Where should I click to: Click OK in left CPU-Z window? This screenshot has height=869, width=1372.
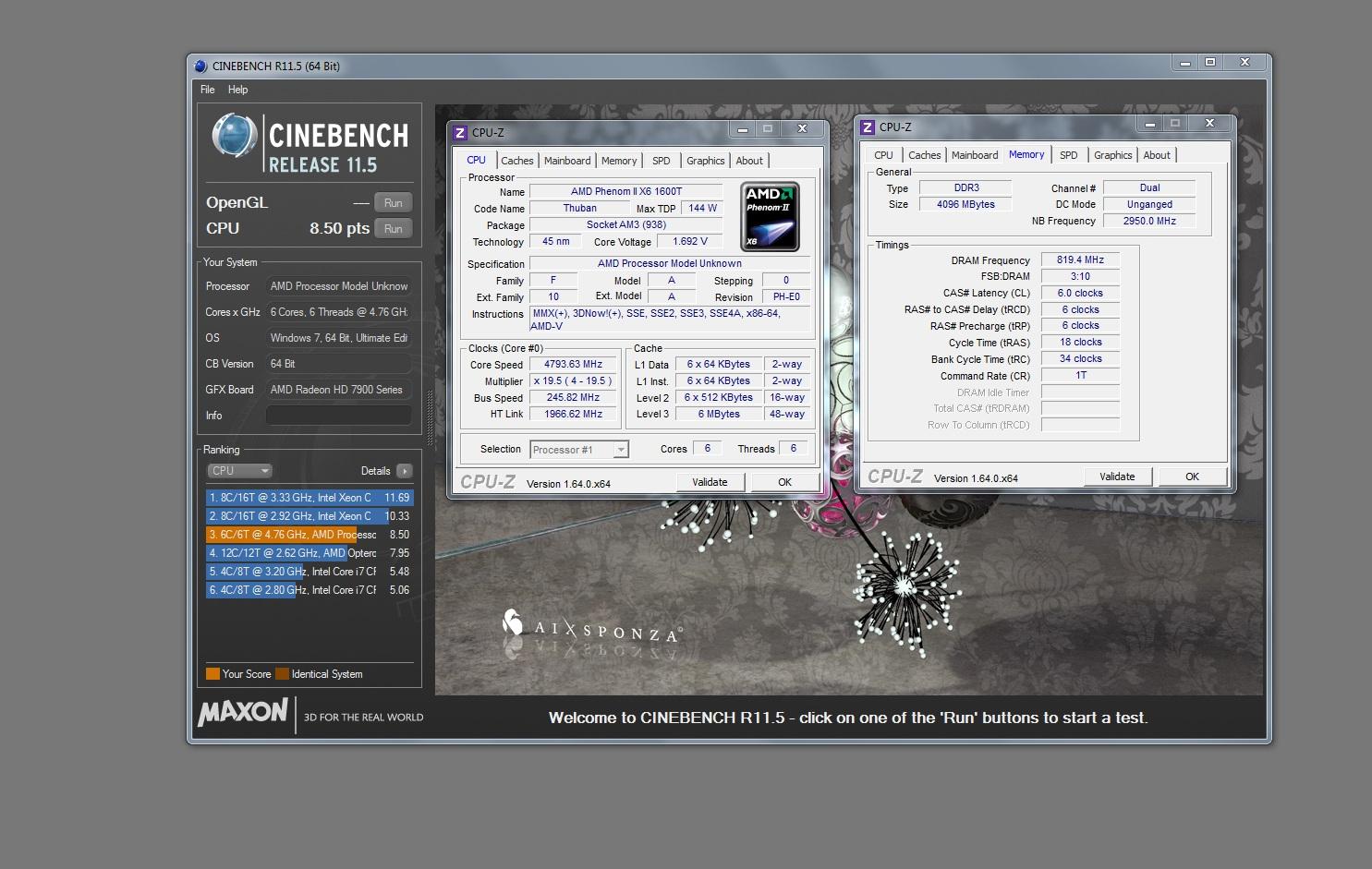click(784, 482)
